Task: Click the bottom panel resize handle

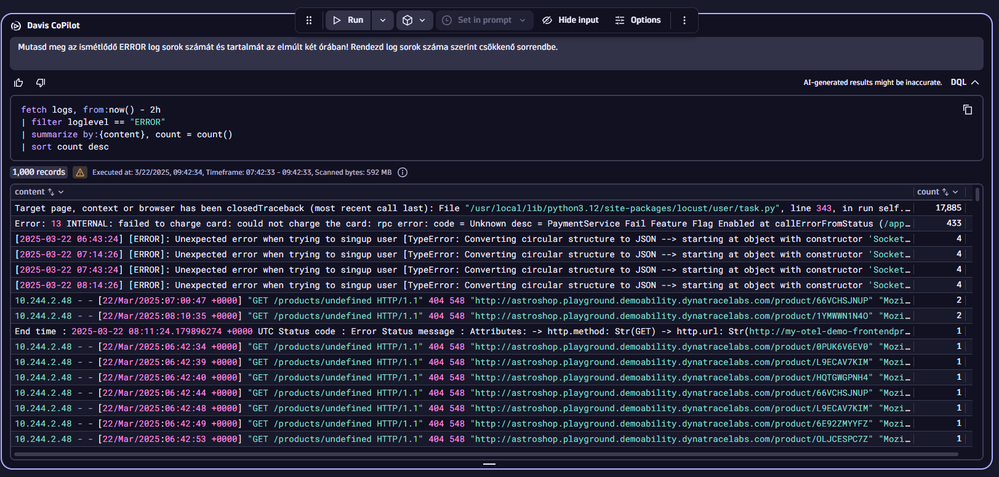Action: point(489,465)
